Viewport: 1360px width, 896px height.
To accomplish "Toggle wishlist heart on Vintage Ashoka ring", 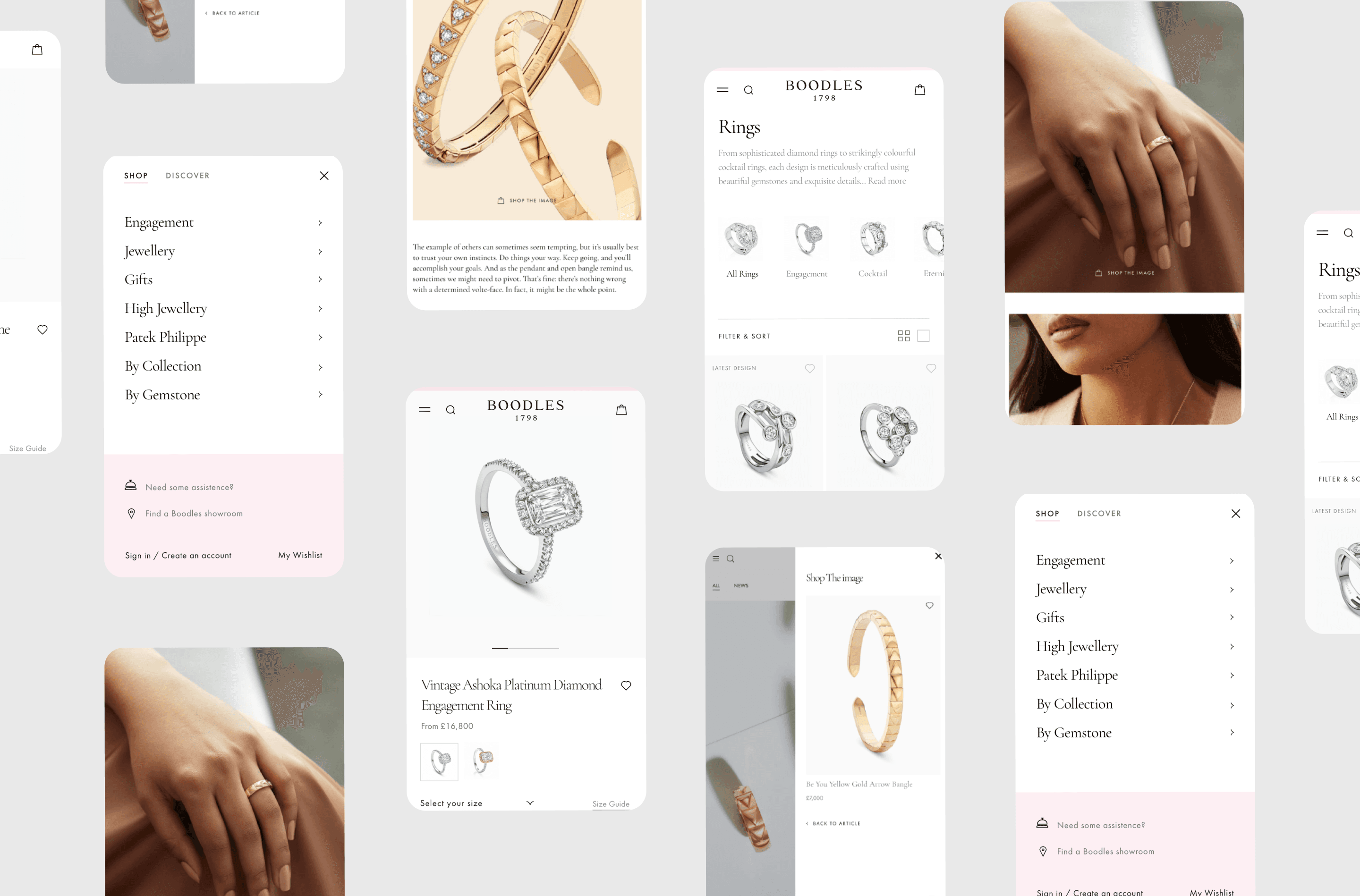I will pyautogui.click(x=628, y=686).
